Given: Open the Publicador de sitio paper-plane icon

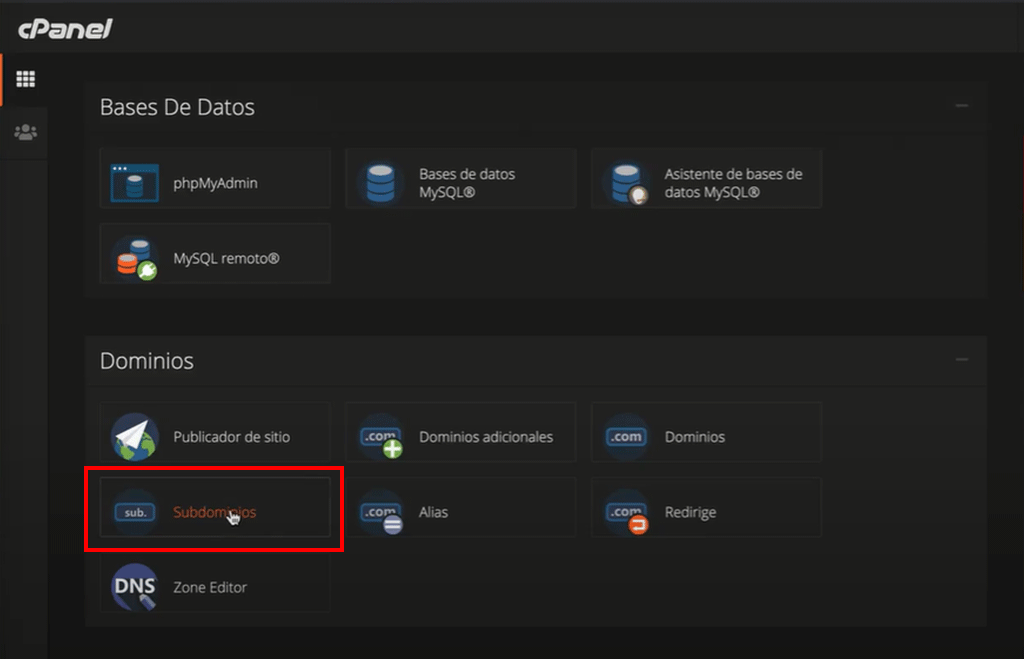Looking at the screenshot, I should pyautogui.click(x=135, y=437).
